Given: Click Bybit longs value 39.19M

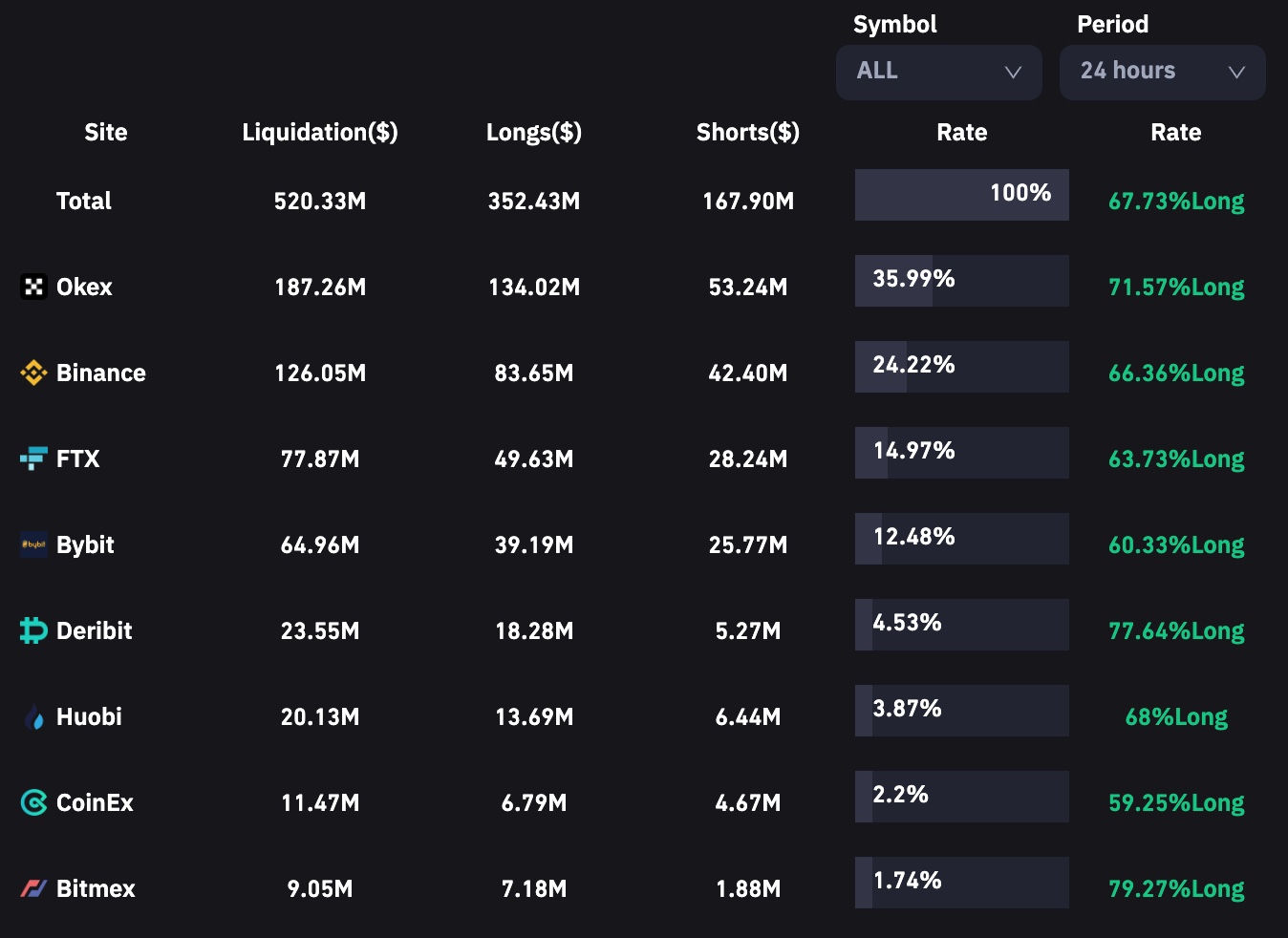Looking at the screenshot, I should [534, 544].
